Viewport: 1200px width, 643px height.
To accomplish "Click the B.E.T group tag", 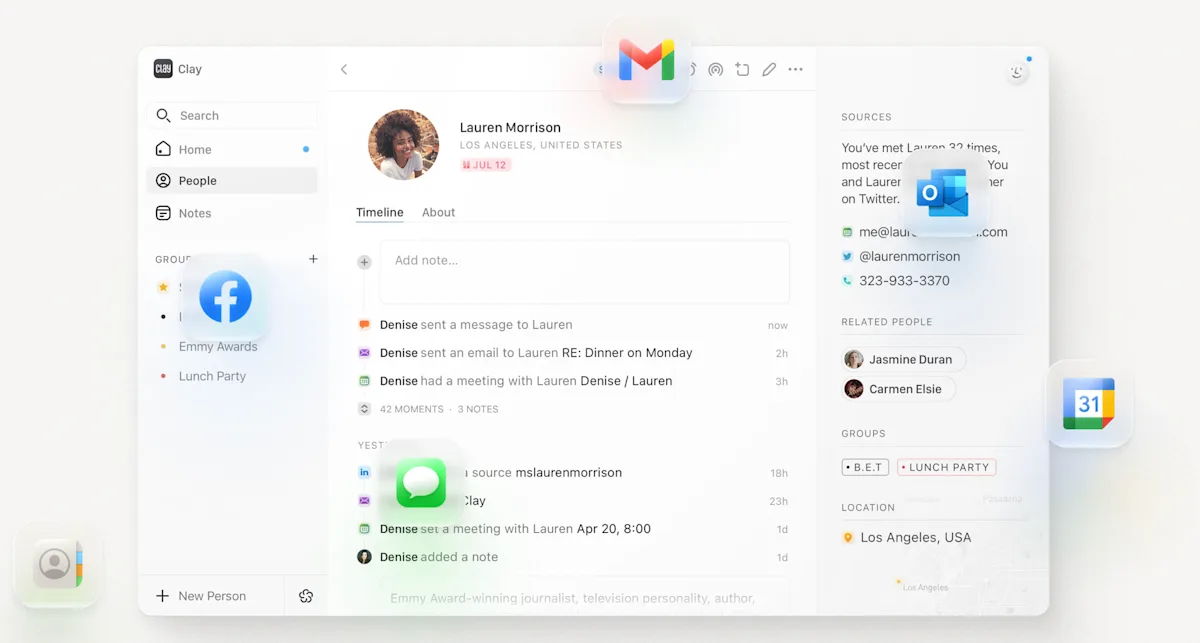I will (865, 467).
